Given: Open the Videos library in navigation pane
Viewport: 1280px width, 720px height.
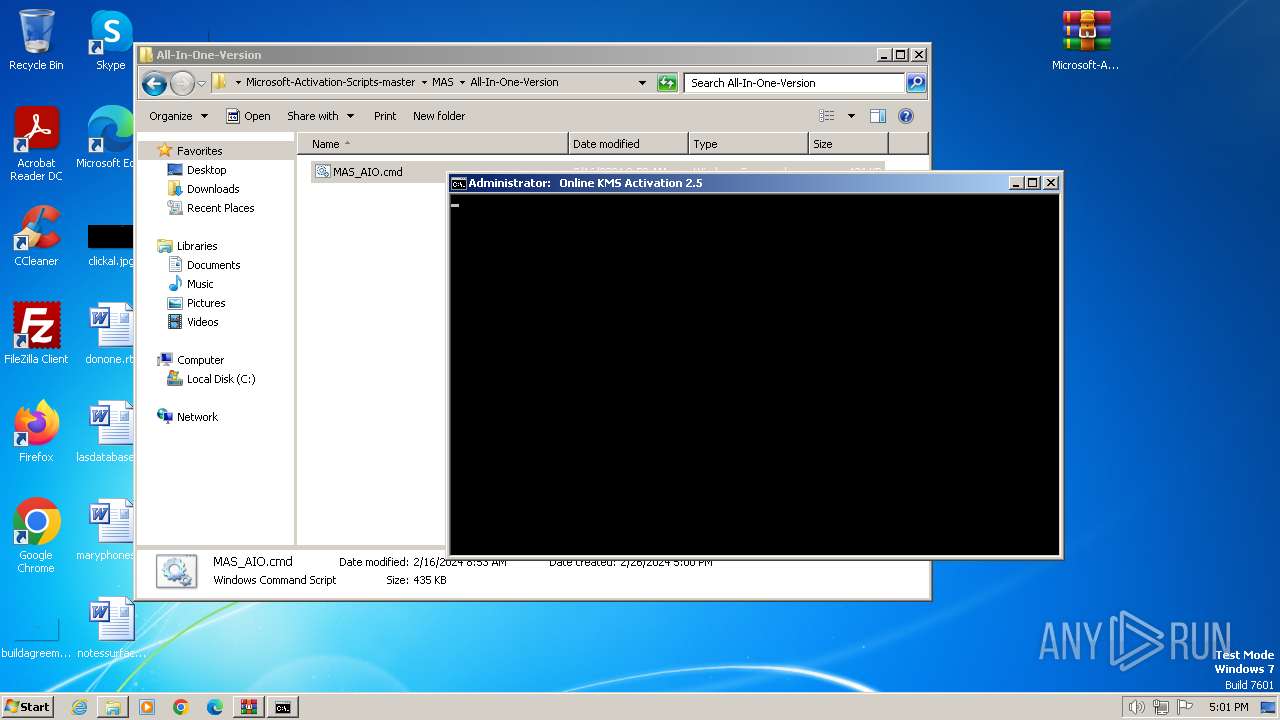Looking at the screenshot, I should point(202,322).
